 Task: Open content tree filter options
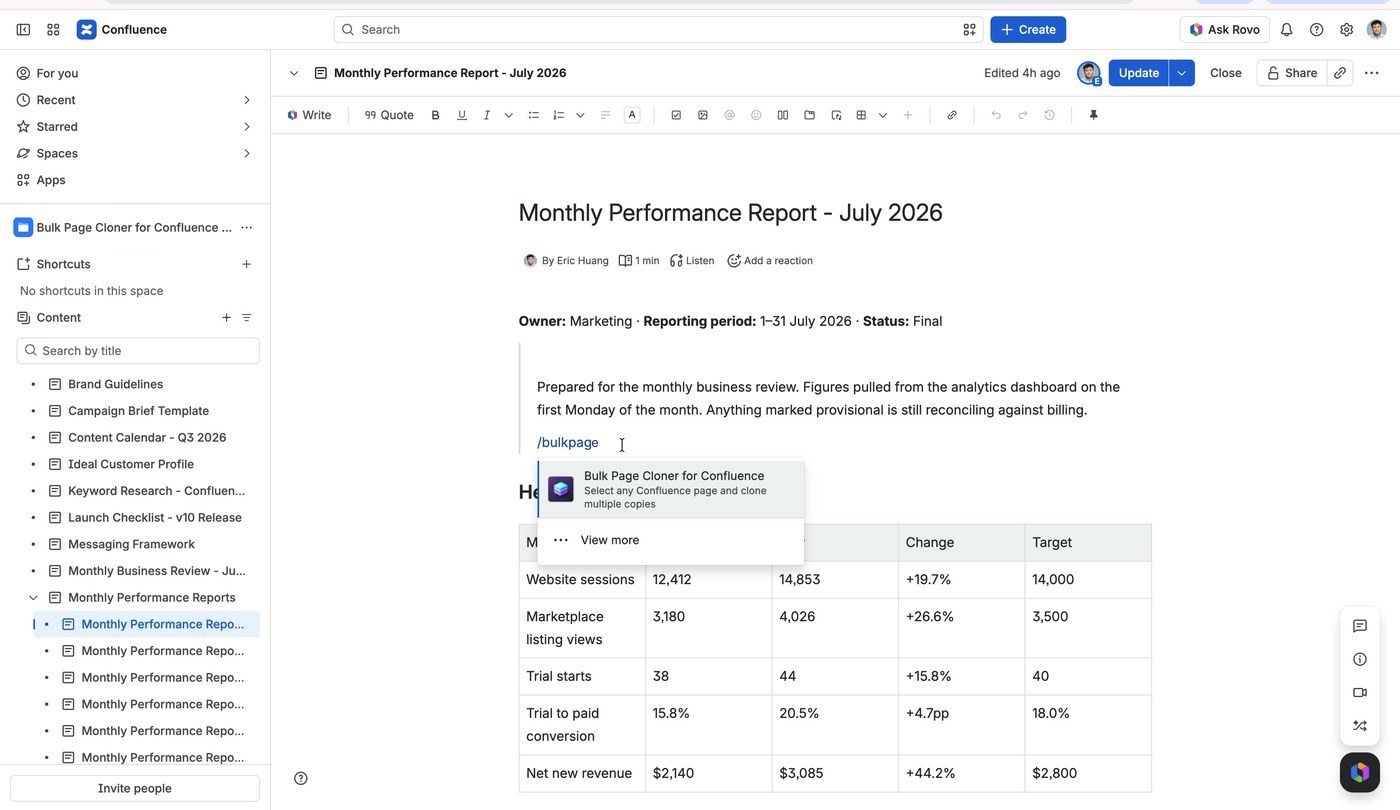click(x=247, y=318)
